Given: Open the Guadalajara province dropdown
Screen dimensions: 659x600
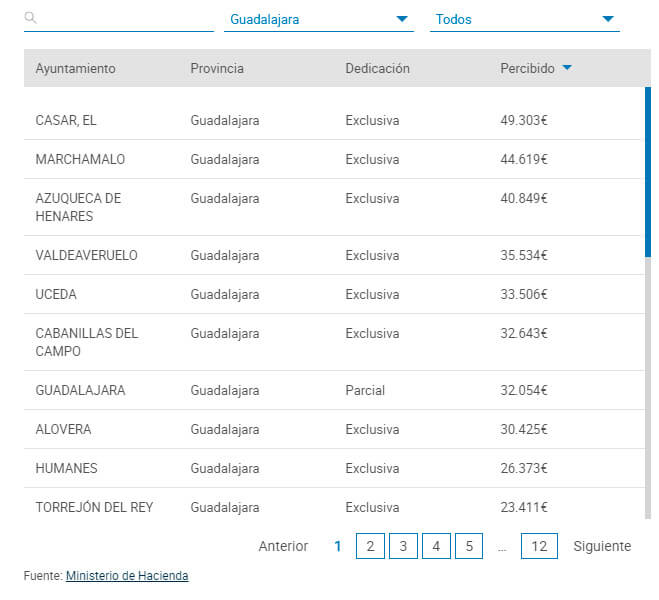Looking at the screenshot, I should [x=318, y=19].
